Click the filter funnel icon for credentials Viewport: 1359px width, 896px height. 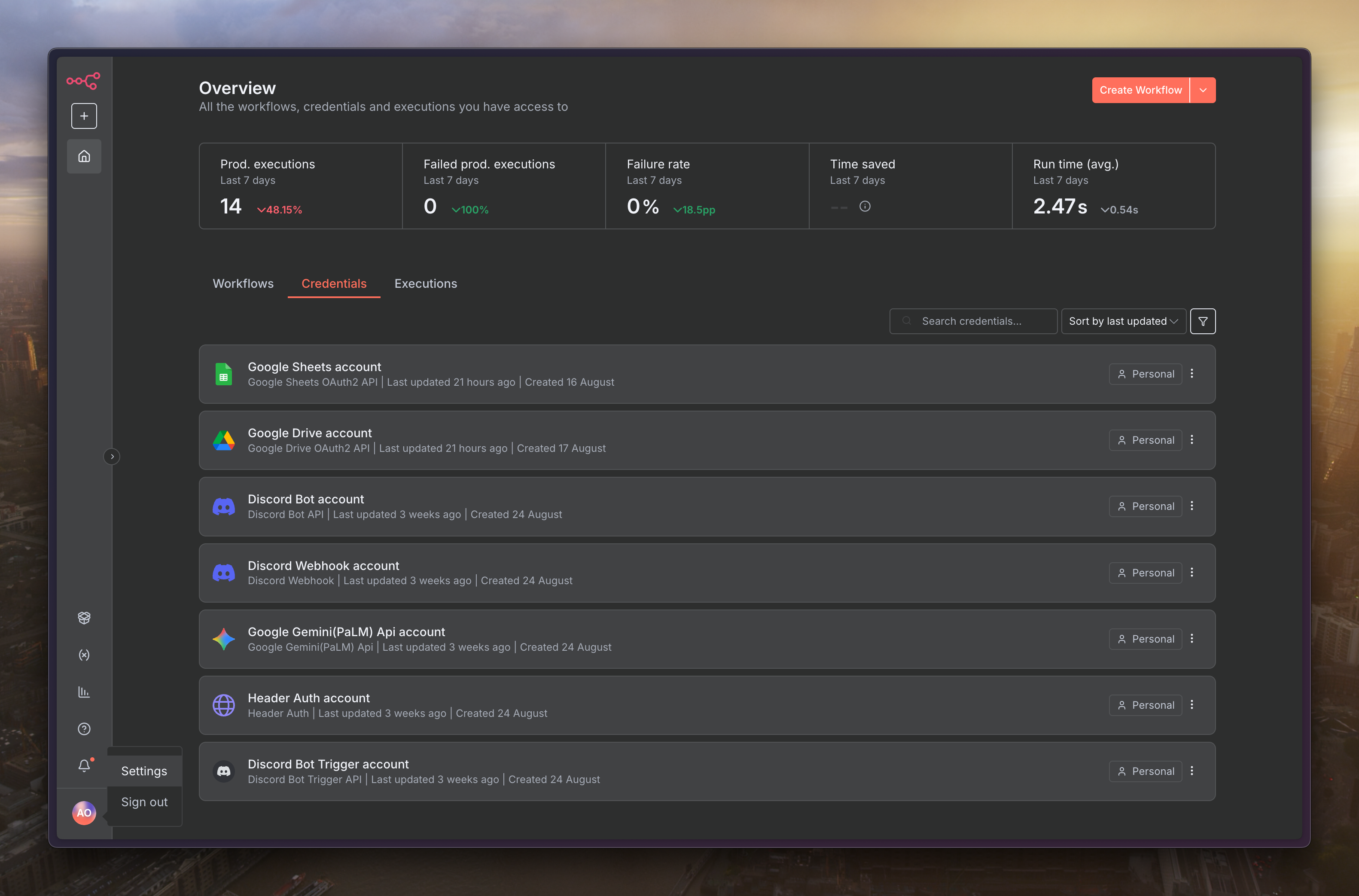1203,321
